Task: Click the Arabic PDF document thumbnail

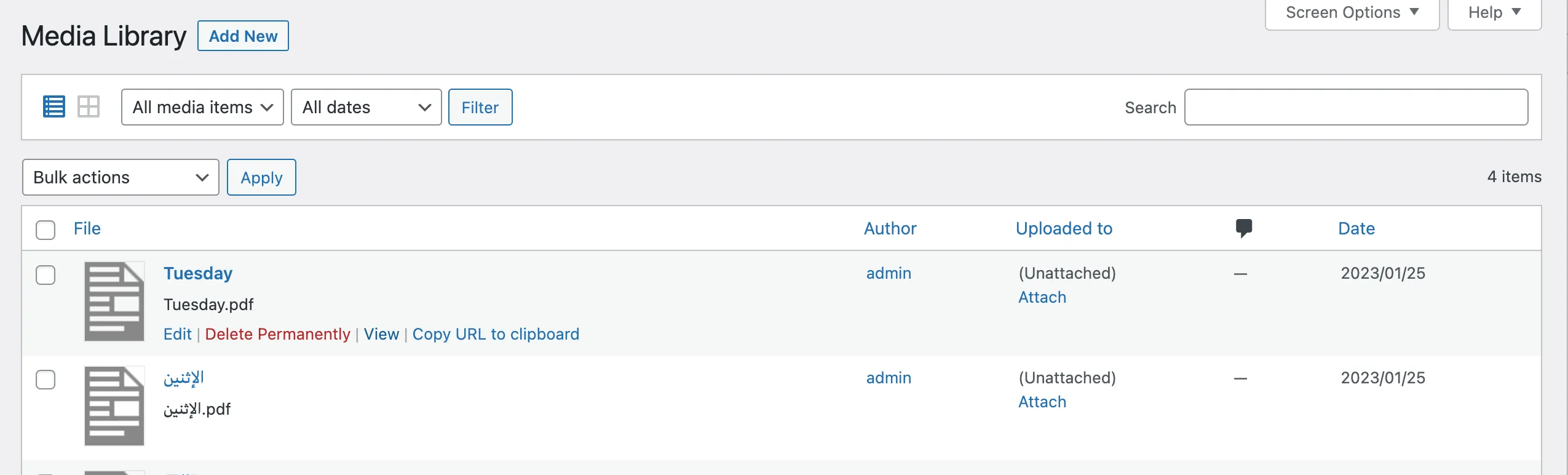Action: point(114,406)
